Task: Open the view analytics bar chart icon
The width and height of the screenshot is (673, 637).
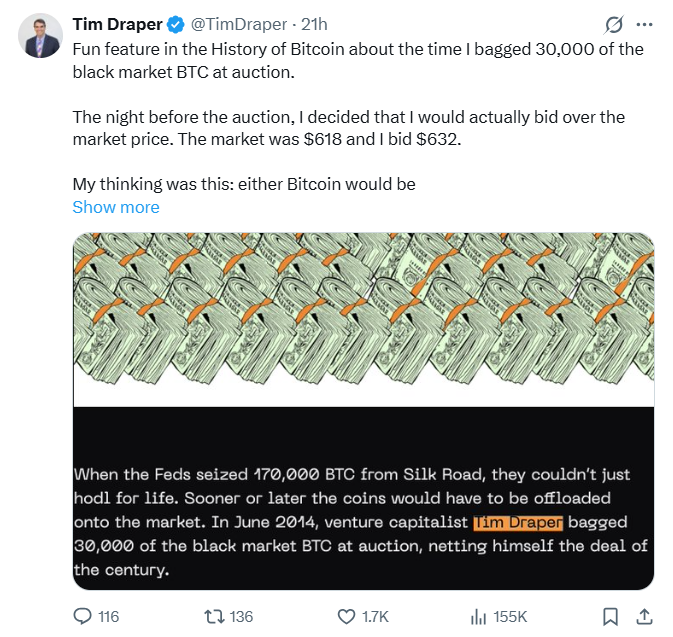Action: pos(478,616)
